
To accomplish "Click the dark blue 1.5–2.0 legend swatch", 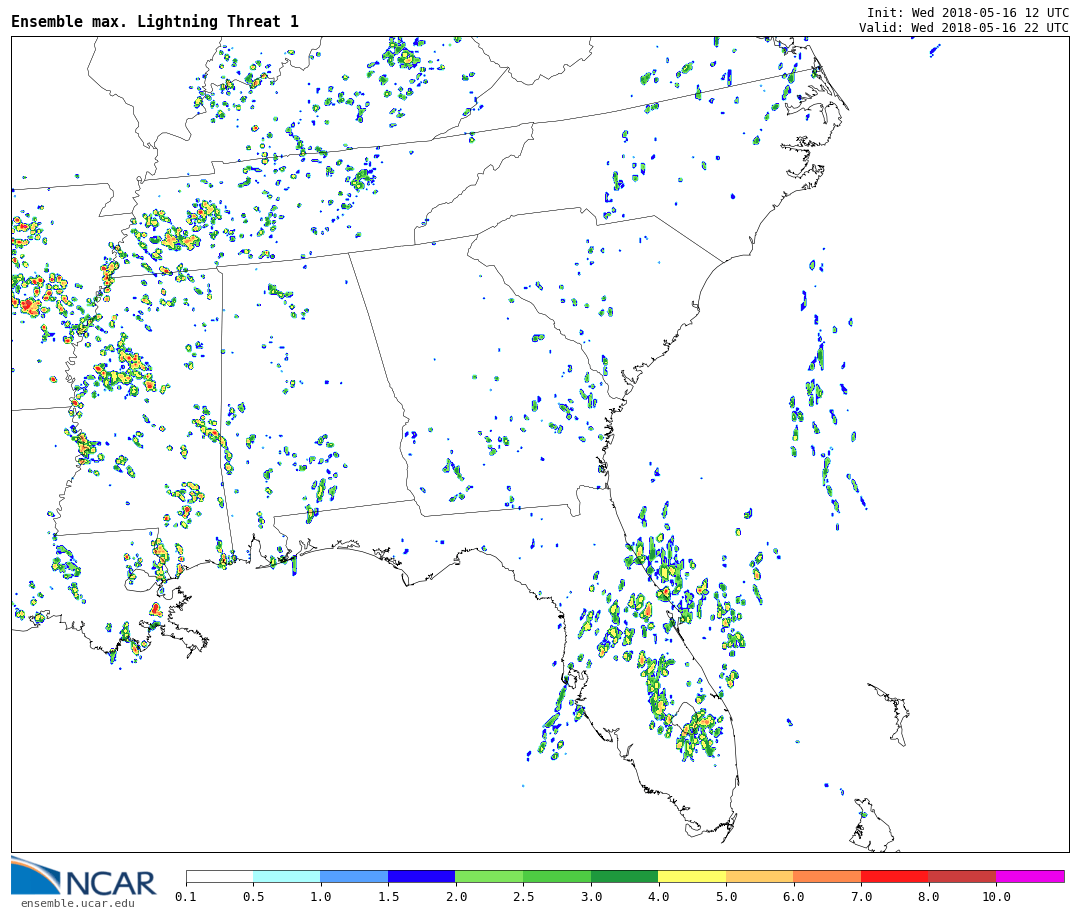I will pyautogui.click(x=421, y=877).
